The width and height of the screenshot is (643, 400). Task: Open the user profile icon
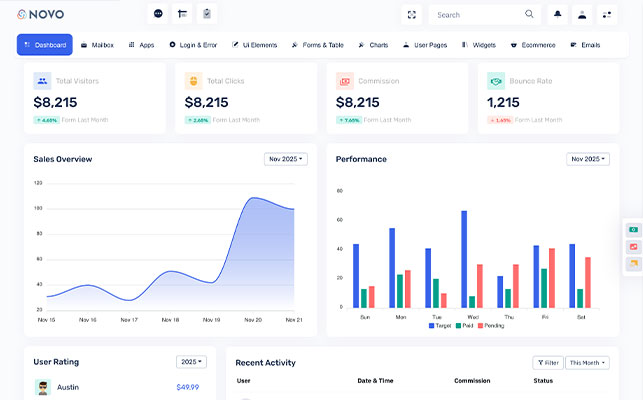coord(582,15)
